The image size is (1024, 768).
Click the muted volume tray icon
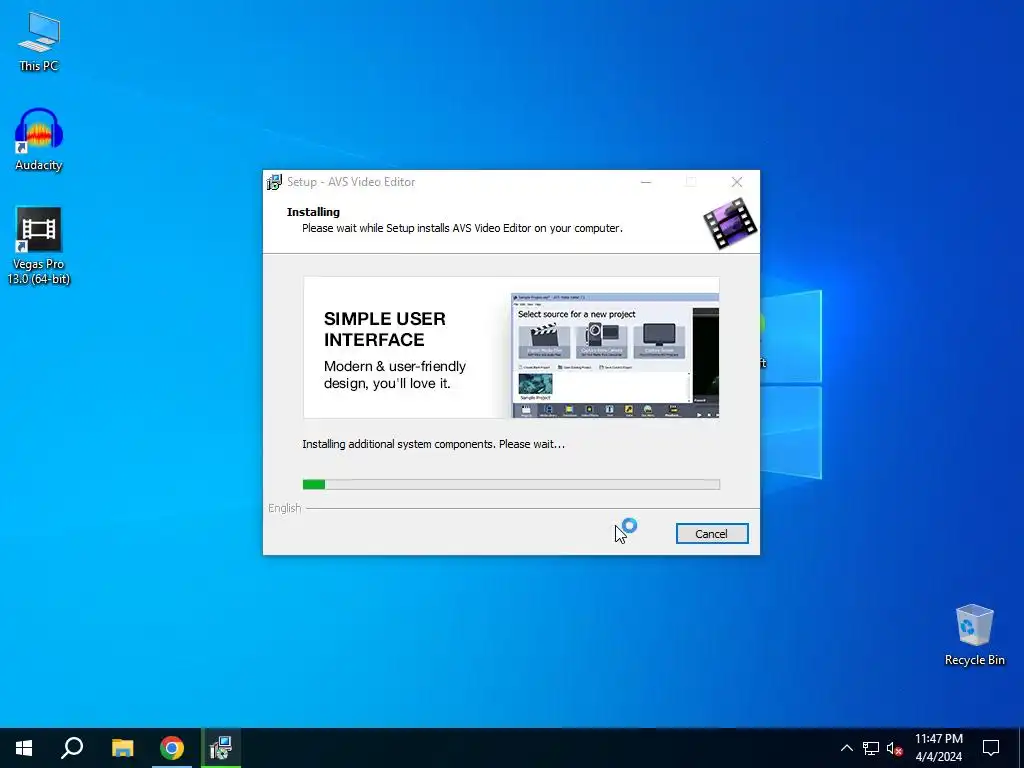894,748
